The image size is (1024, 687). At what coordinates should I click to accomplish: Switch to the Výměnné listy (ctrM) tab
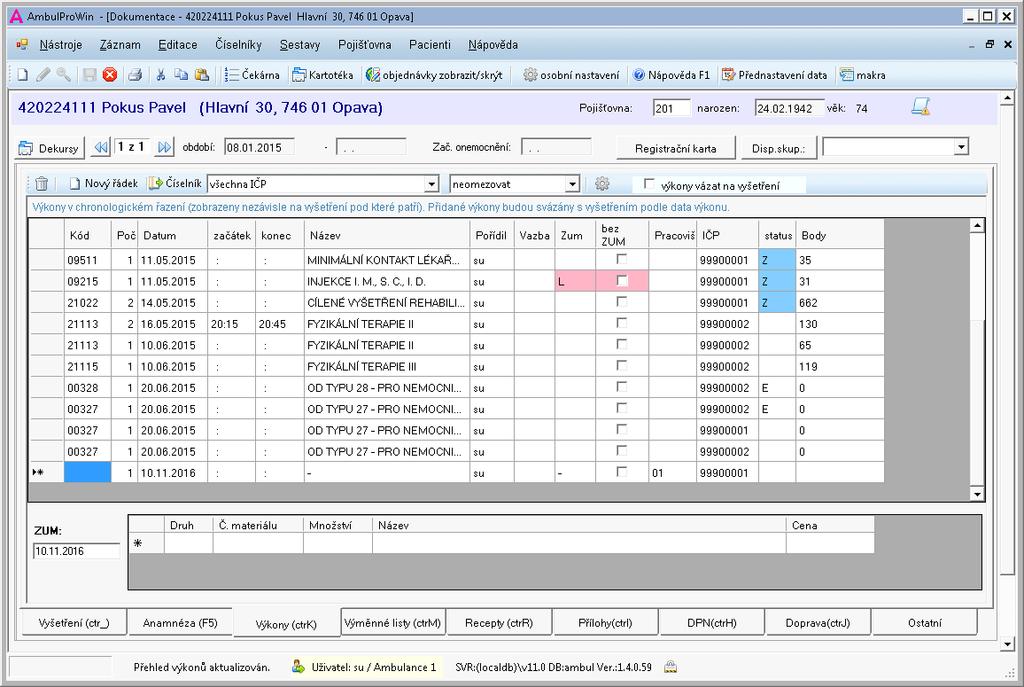pos(392,623)
